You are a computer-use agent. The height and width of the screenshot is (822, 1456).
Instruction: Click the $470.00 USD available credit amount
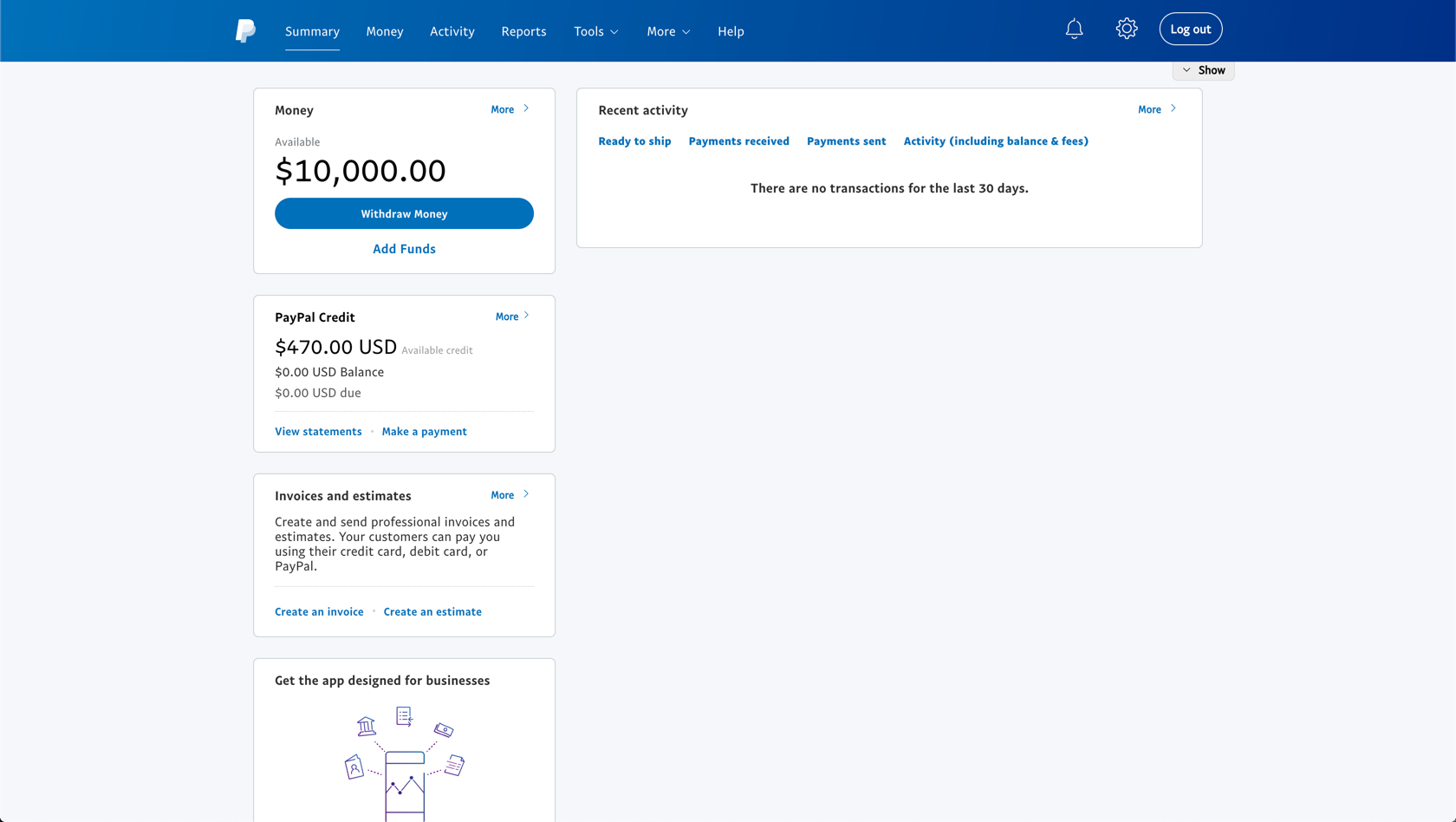[x=335, y=347]
